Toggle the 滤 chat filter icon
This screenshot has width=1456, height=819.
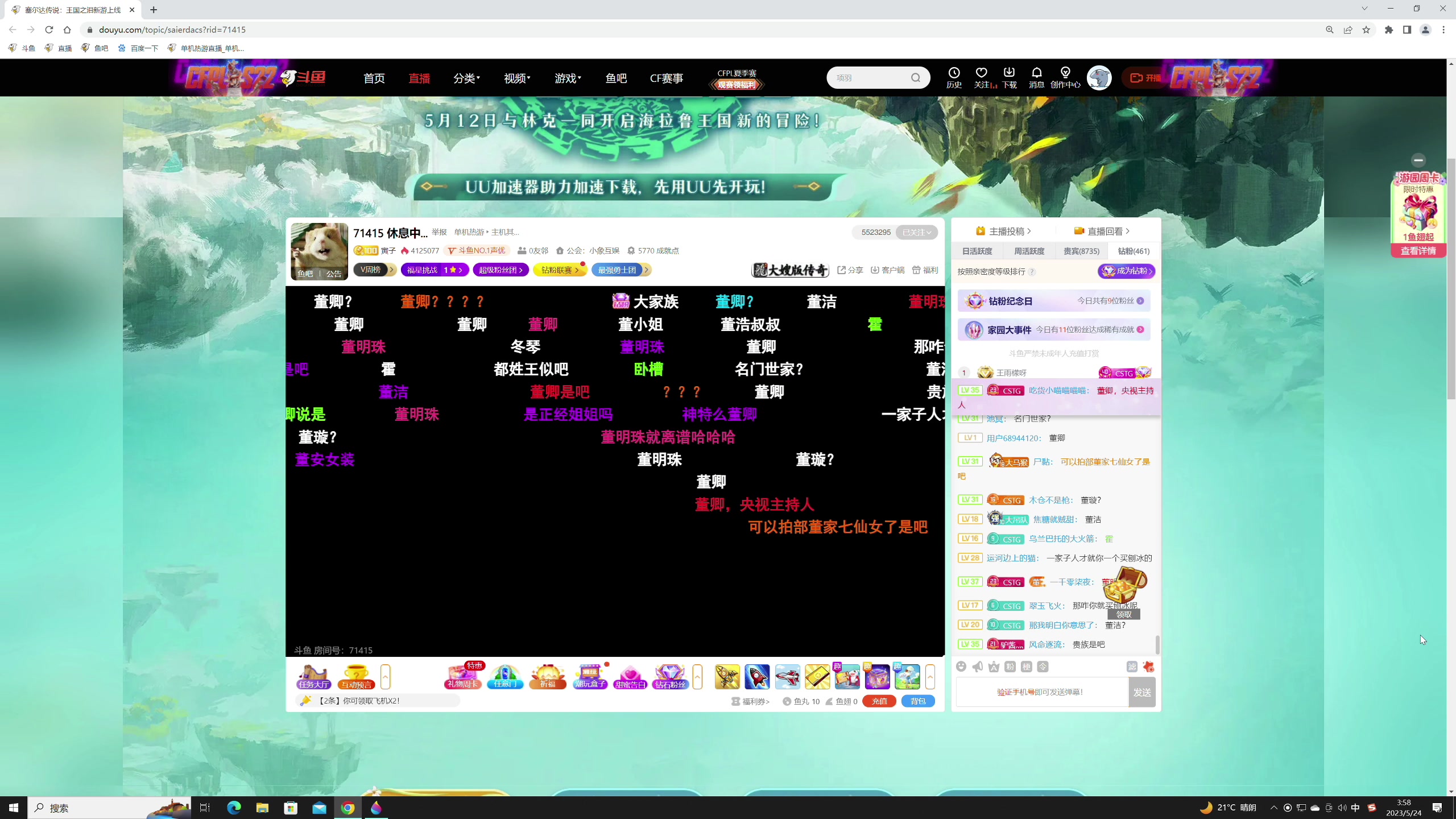(x=1132, y=667)
